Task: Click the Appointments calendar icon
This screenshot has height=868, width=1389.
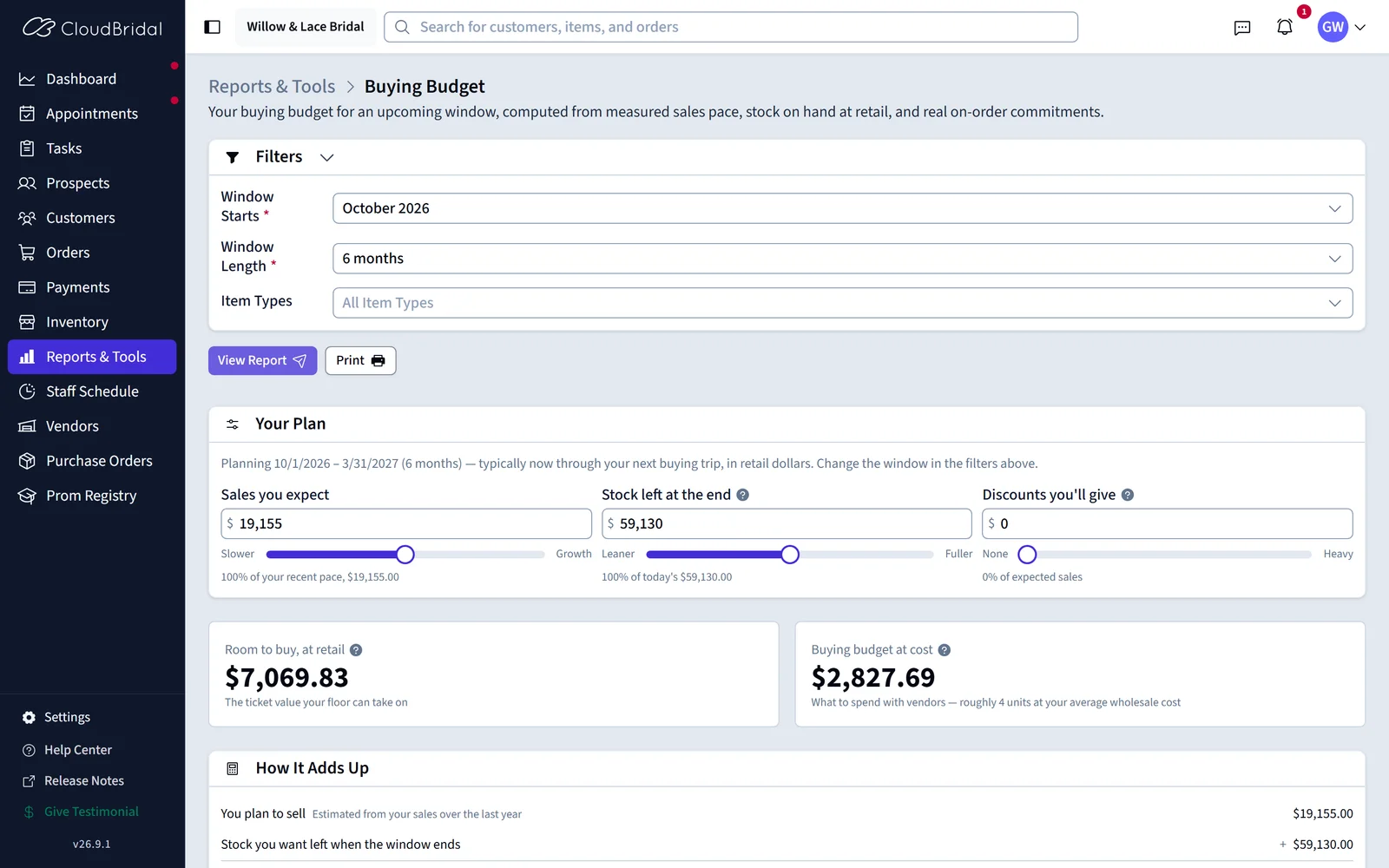Action: pyautogui.click(x=27, y=114)
